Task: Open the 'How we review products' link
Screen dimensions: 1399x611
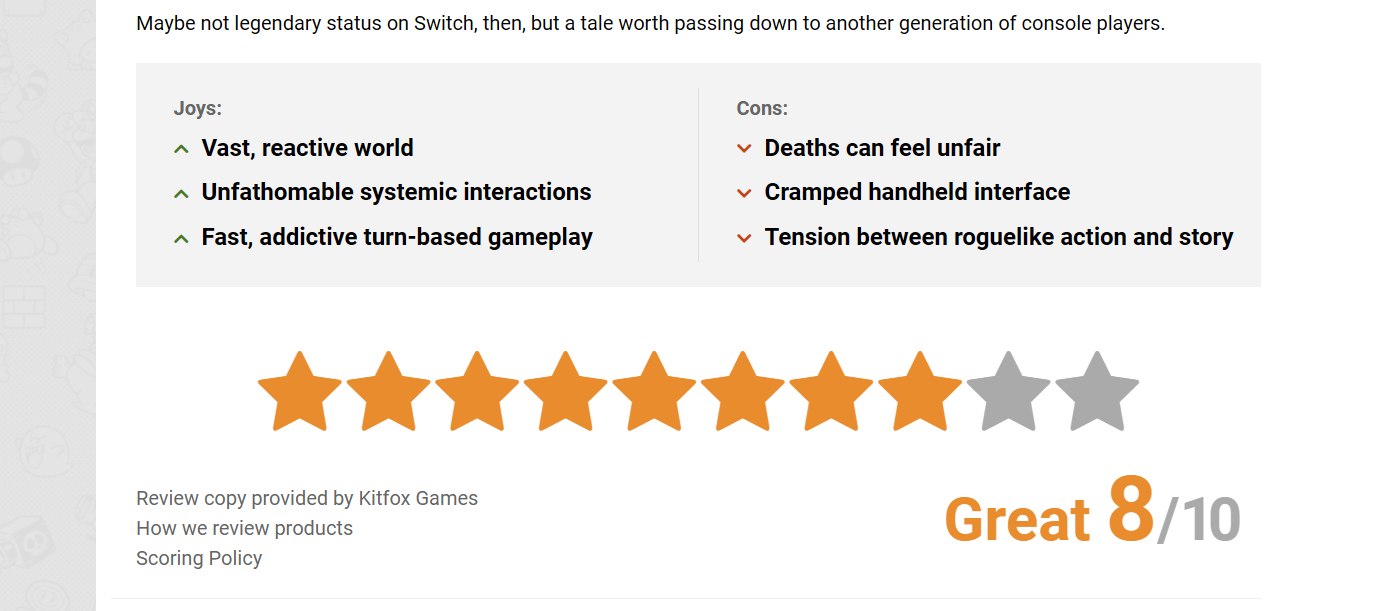Action: pos(244,528)
